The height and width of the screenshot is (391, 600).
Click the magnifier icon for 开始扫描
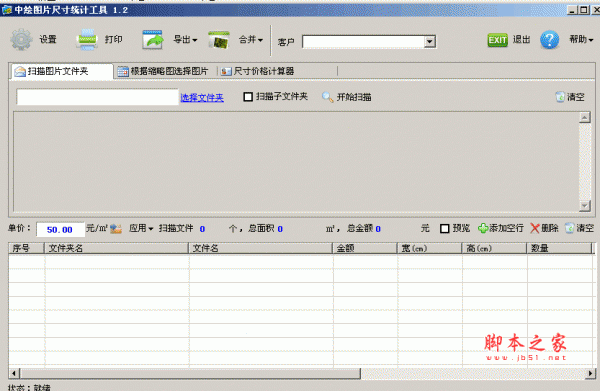pyautogui.click(x=328, y=97)
